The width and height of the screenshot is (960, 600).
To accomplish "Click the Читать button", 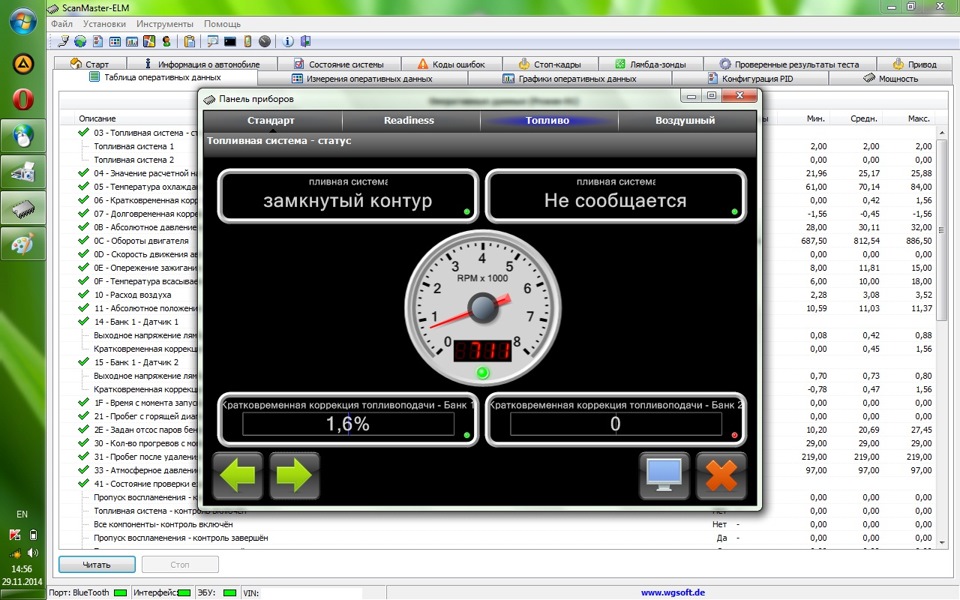I will (97, 564).
